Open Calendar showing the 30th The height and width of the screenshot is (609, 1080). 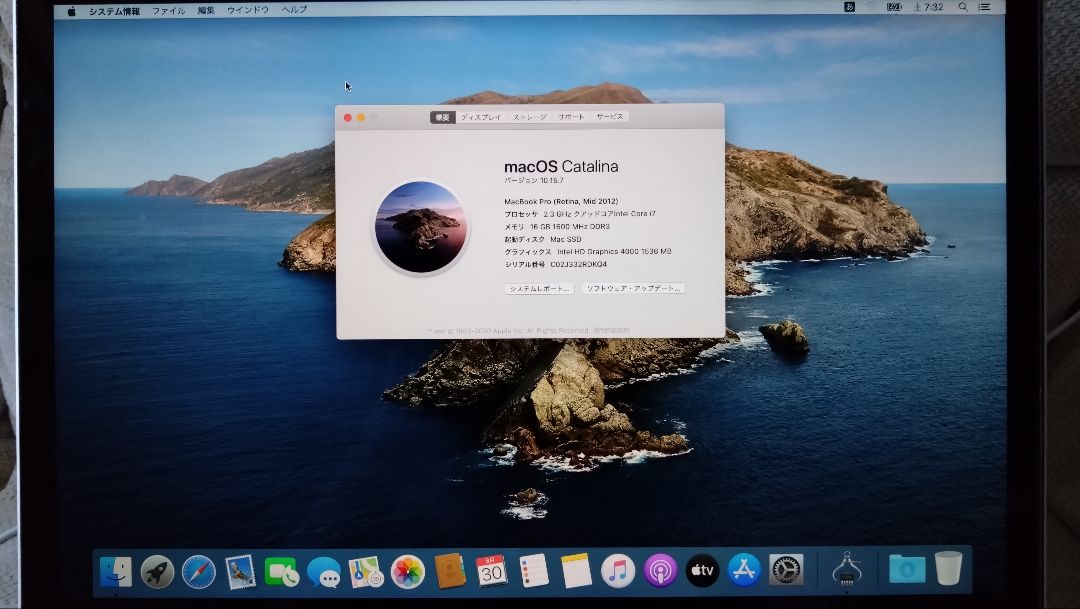[x=492, y=571]
